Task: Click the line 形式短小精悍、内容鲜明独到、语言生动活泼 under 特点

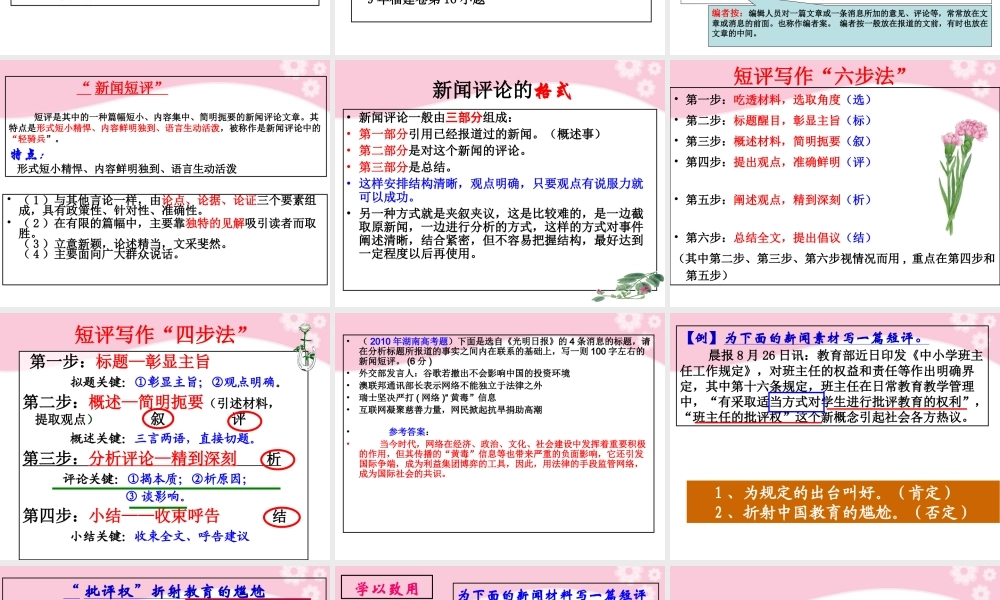Action: pyautogui.click(x=127, y=169)
